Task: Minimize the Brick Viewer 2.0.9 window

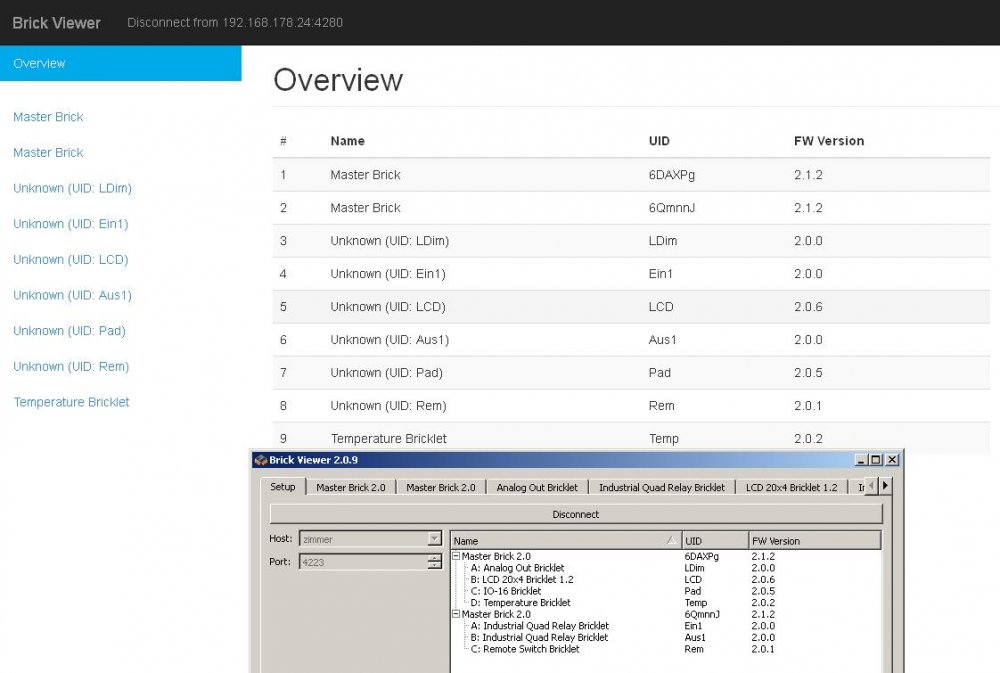Action: [861, 460]
